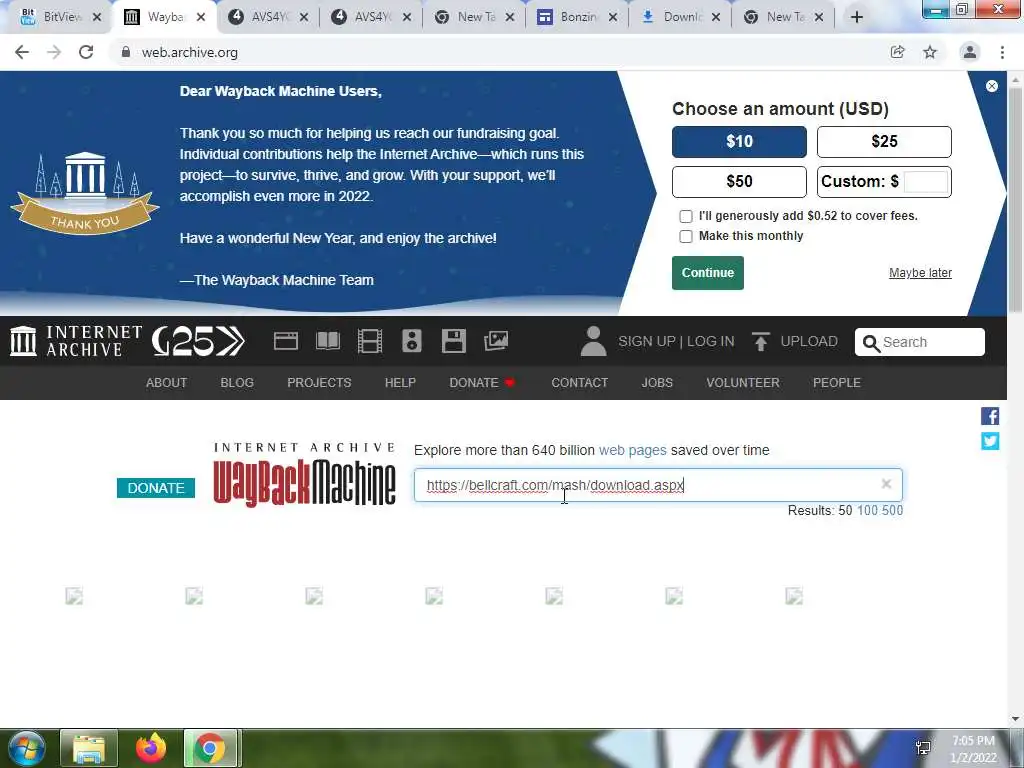Clear the Wayback URL field

coord(886,484)
